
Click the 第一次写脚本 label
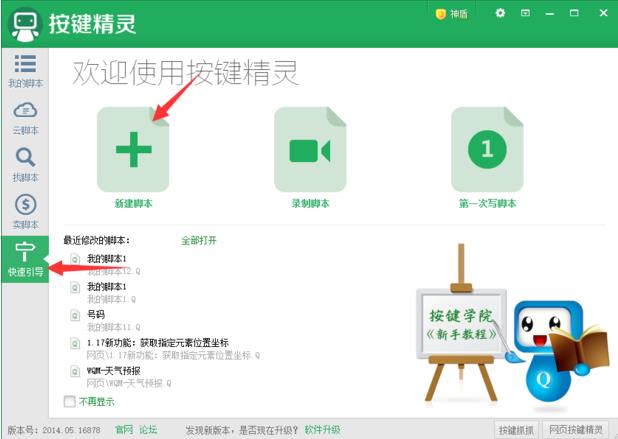click(x=487, y=203)
